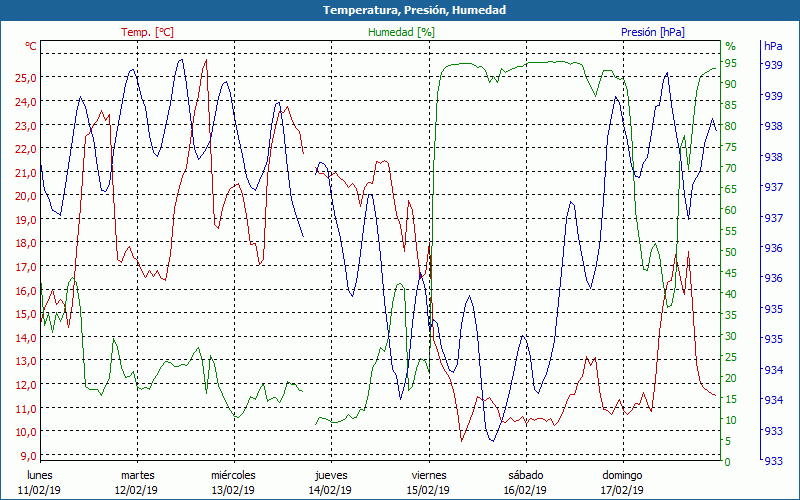Click the viernes day label
Screen dimensions: 800x500
pos(429,475)
